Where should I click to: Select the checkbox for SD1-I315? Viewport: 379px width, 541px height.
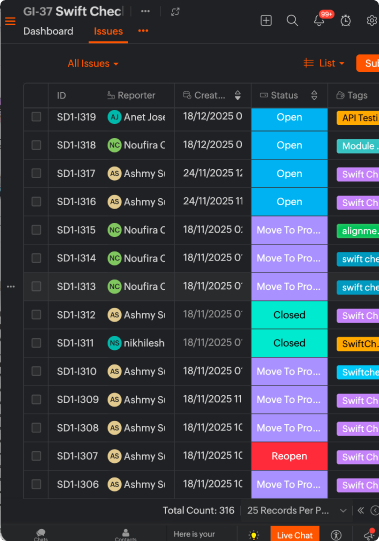coord(36,230)
